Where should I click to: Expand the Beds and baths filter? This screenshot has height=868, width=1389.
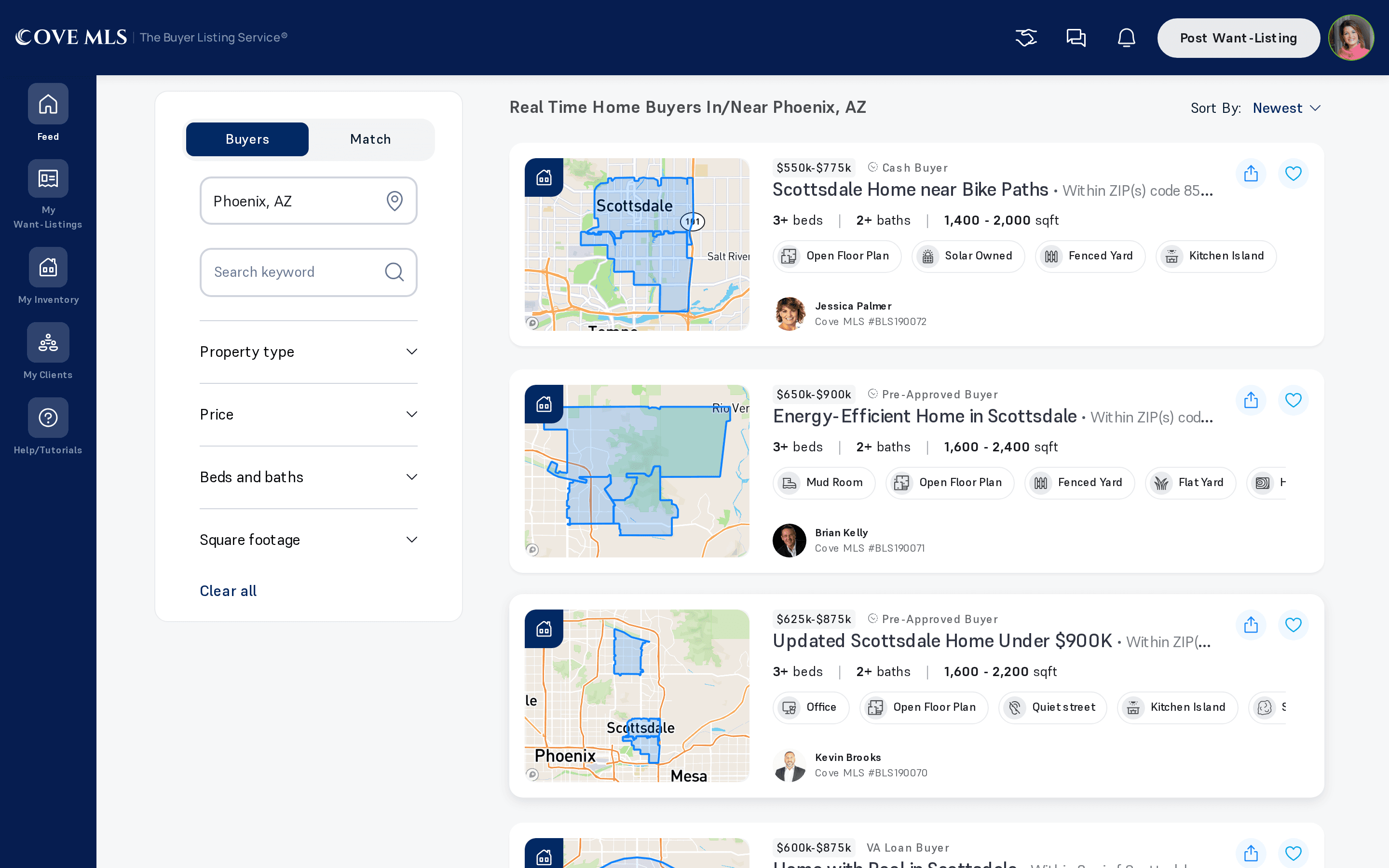[308, 477]
